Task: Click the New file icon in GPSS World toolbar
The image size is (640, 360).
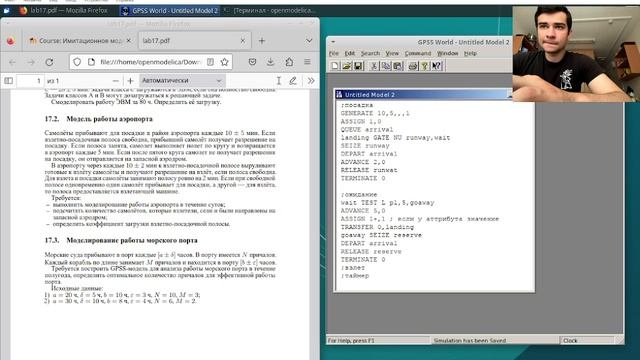Action: pyautogui.click(x=335, y=66)
